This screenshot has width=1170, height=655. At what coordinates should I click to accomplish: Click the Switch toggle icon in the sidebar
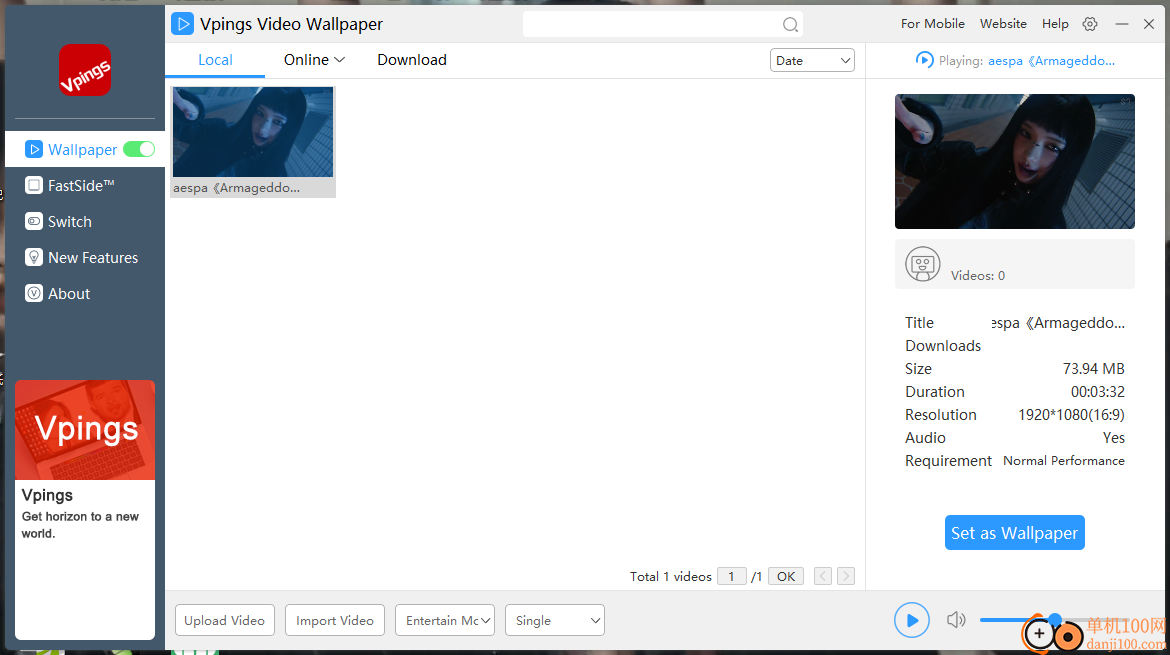34,222
